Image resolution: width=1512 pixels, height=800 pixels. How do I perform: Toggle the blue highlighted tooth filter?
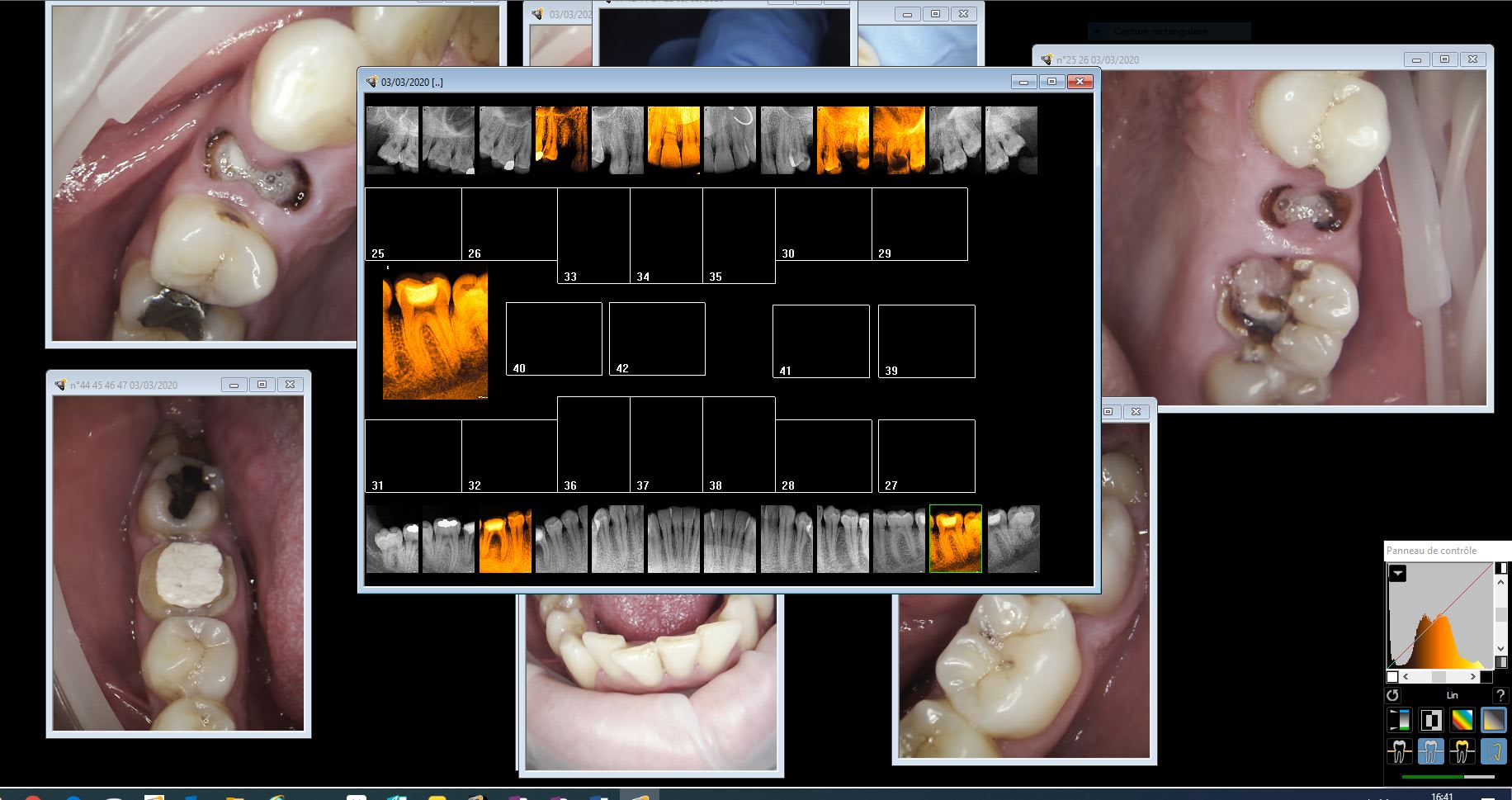point(1430,751)
